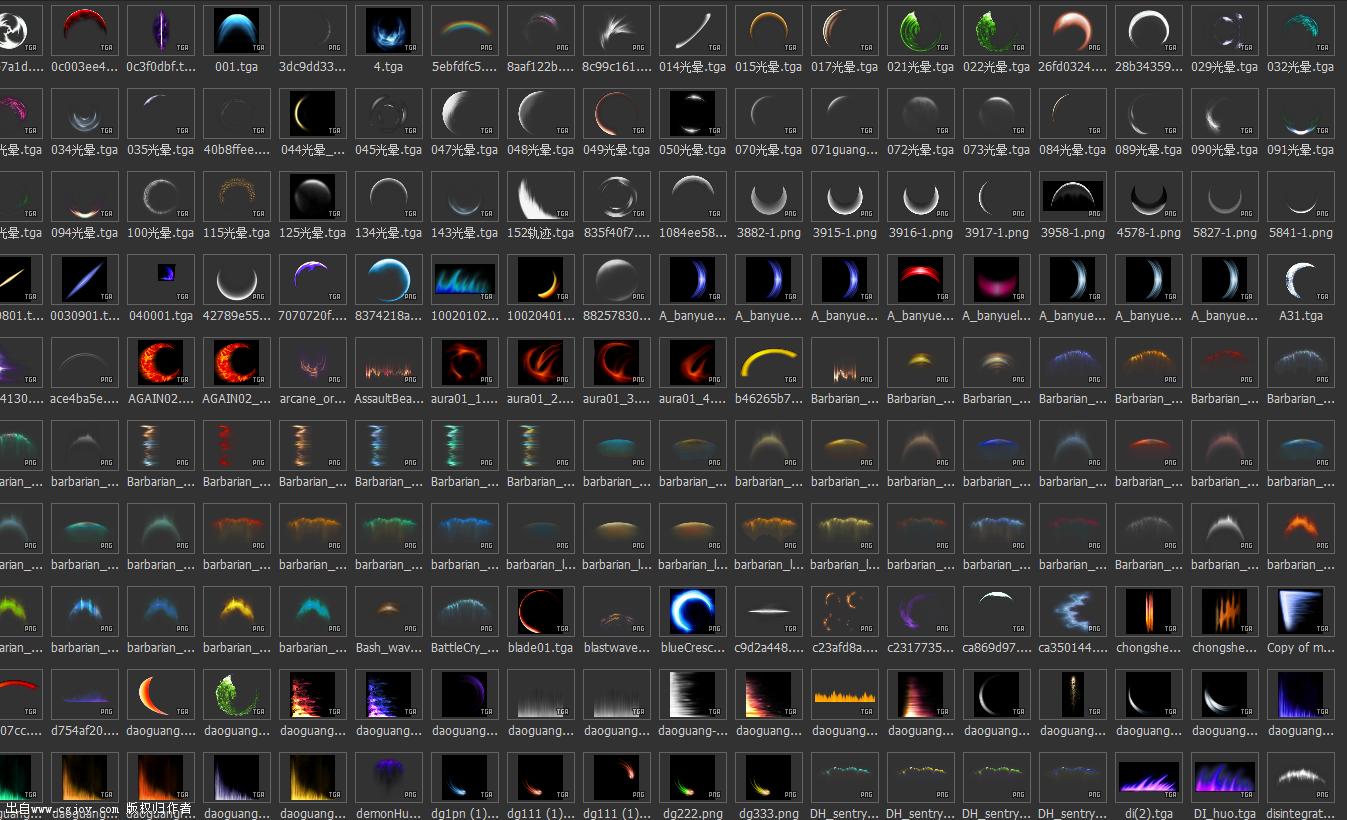This screenshot has width=1347, height=820.
Task: Open the aura01_1 red ring thumbnail
Action: click(465, 362)
